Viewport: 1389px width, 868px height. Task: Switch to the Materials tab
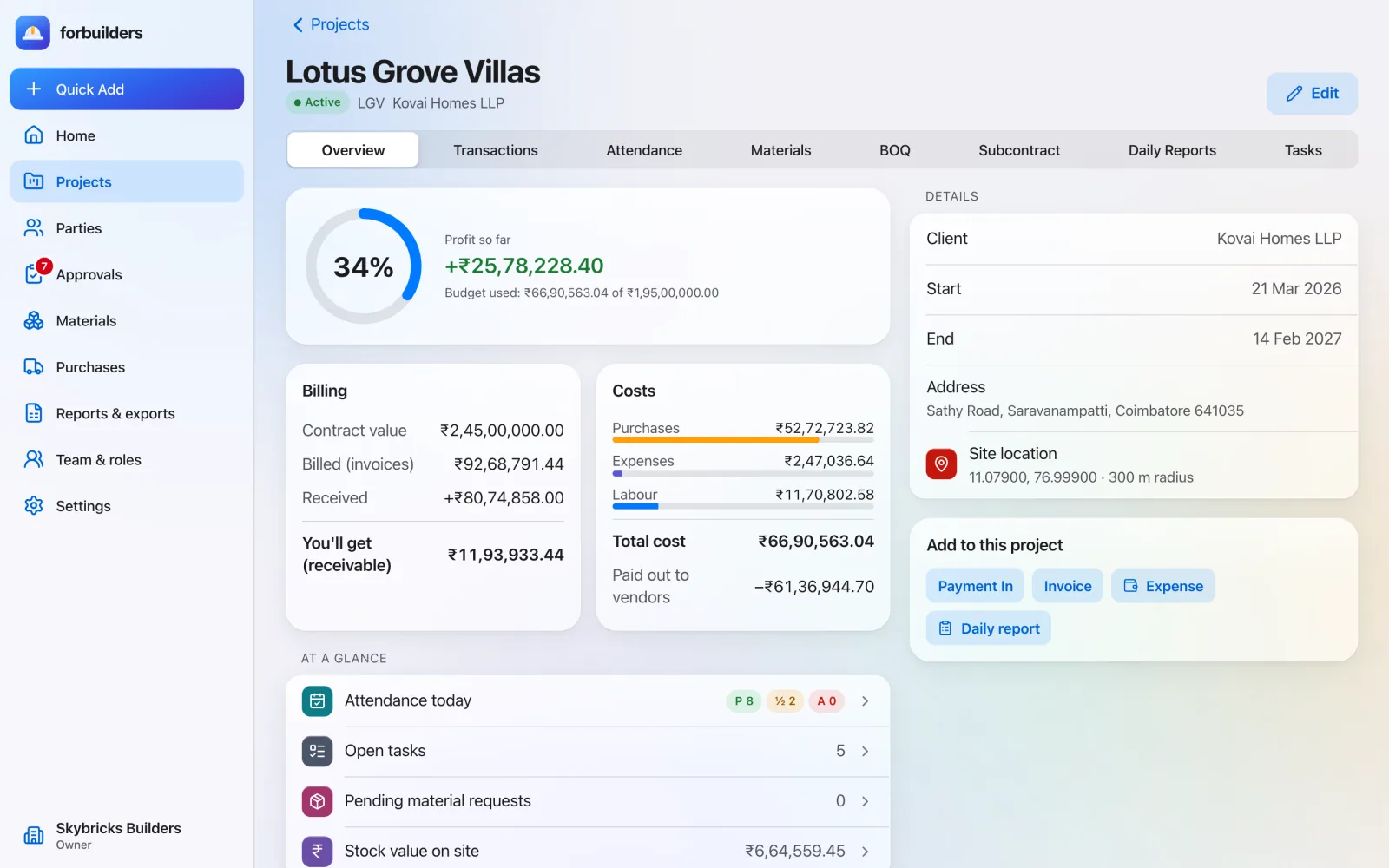pos(780,150)
